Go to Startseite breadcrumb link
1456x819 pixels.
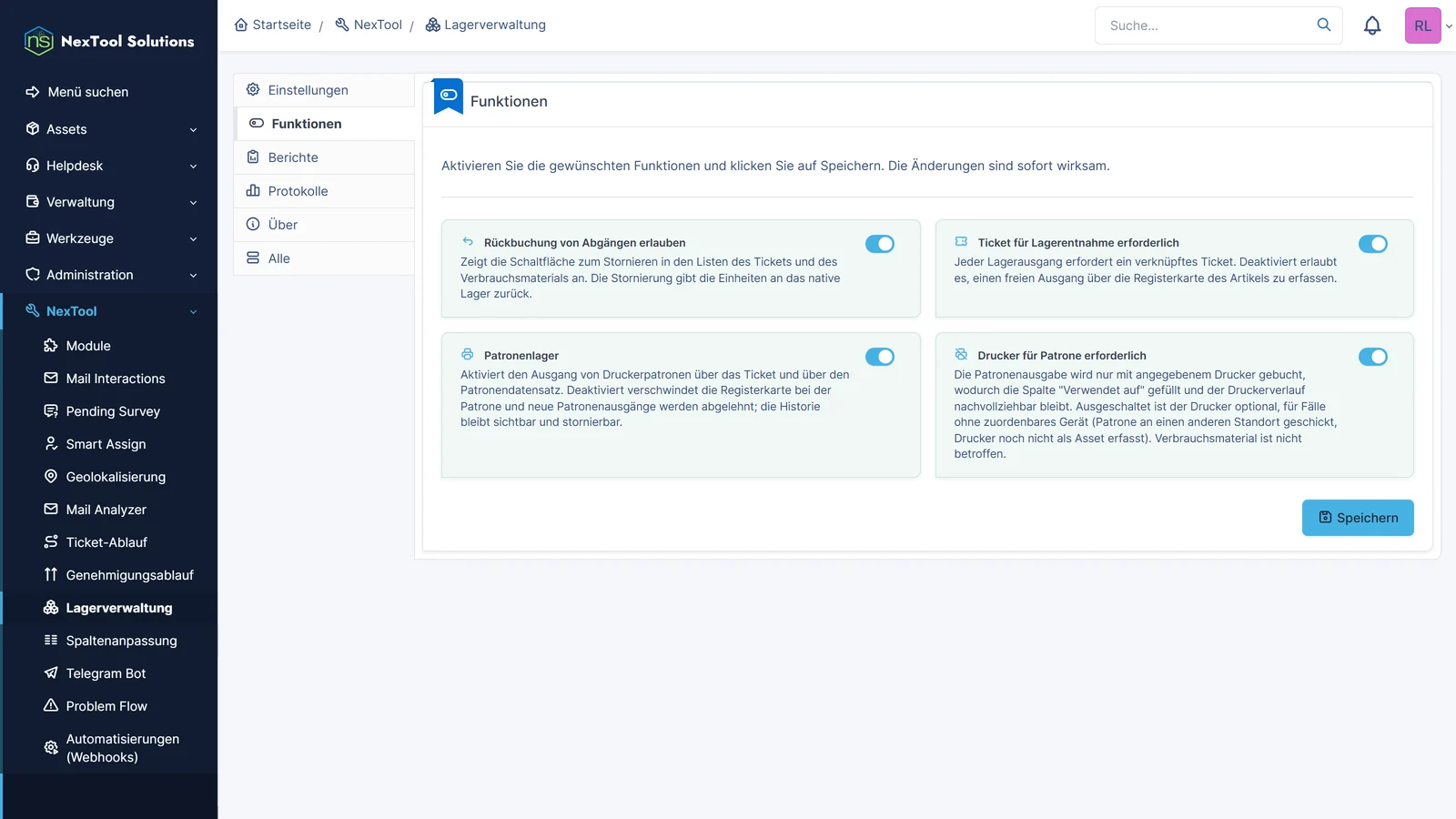coord(273,25)
